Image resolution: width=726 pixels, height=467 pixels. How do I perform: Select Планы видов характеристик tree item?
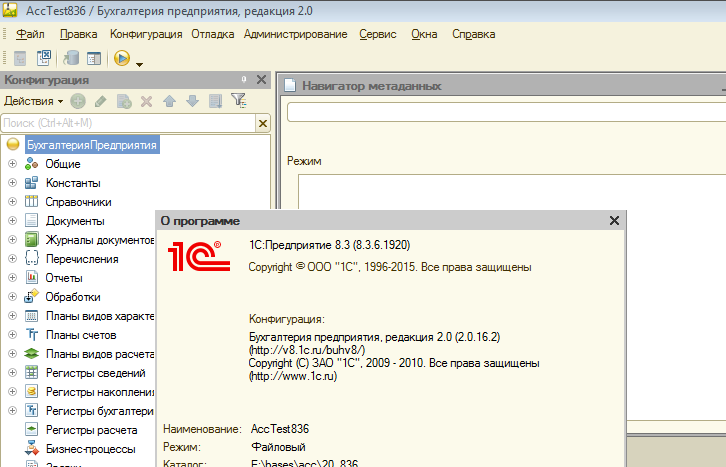pyautogui.click(x=100, y=316)
